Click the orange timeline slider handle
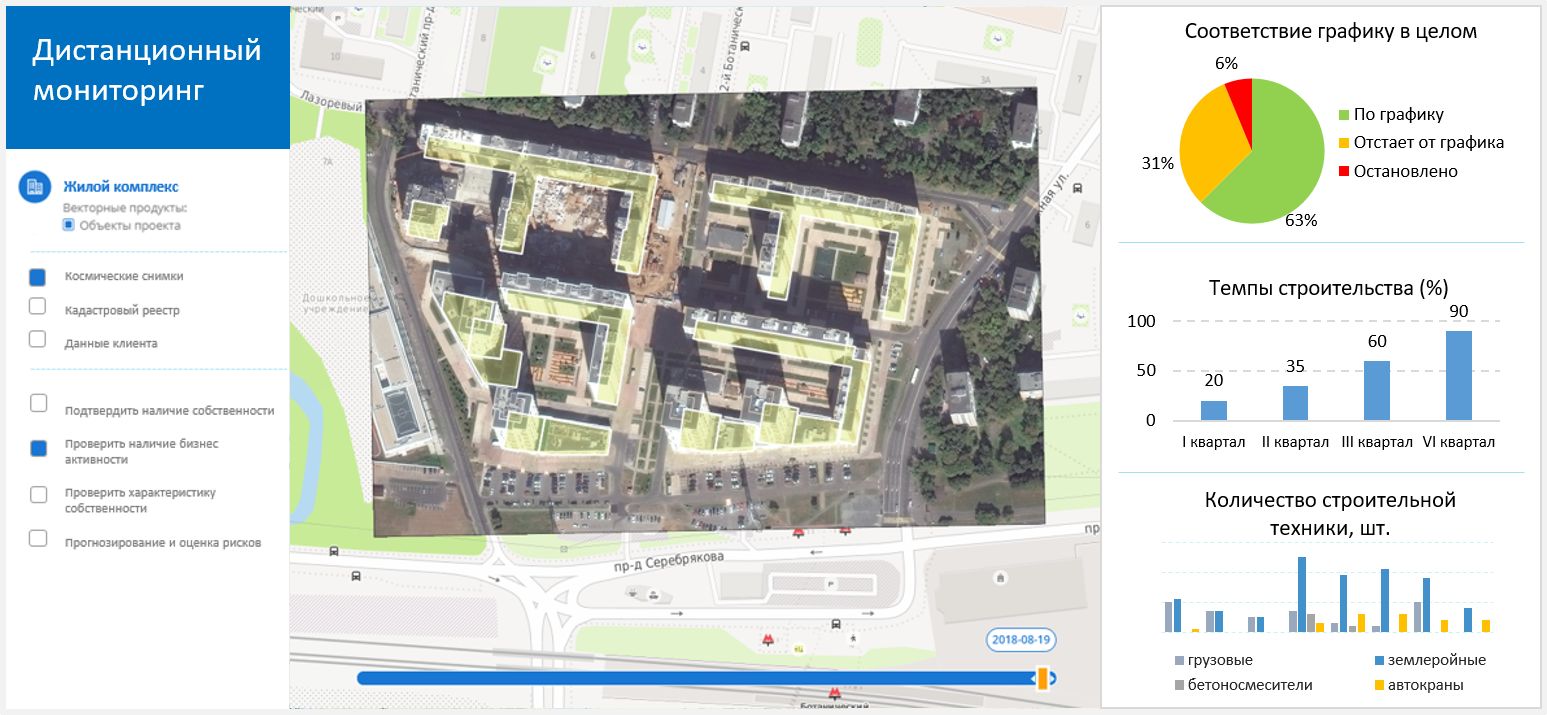This screenshot has width=1547, height=715. 1042,678
